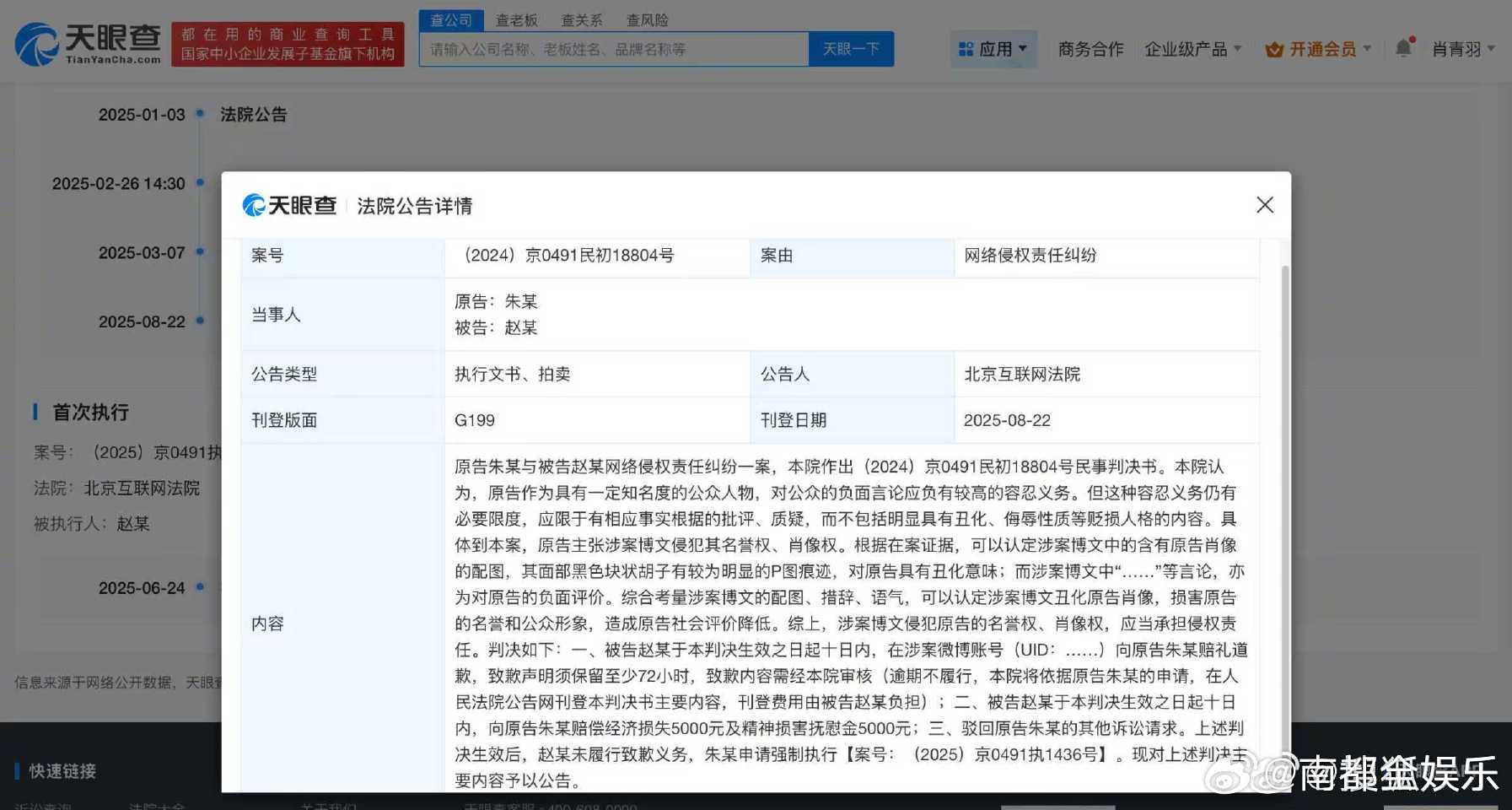This screenshot has height=810, width=1512.
Task: Switch to the 查风险 search tab
Action: 647,19
